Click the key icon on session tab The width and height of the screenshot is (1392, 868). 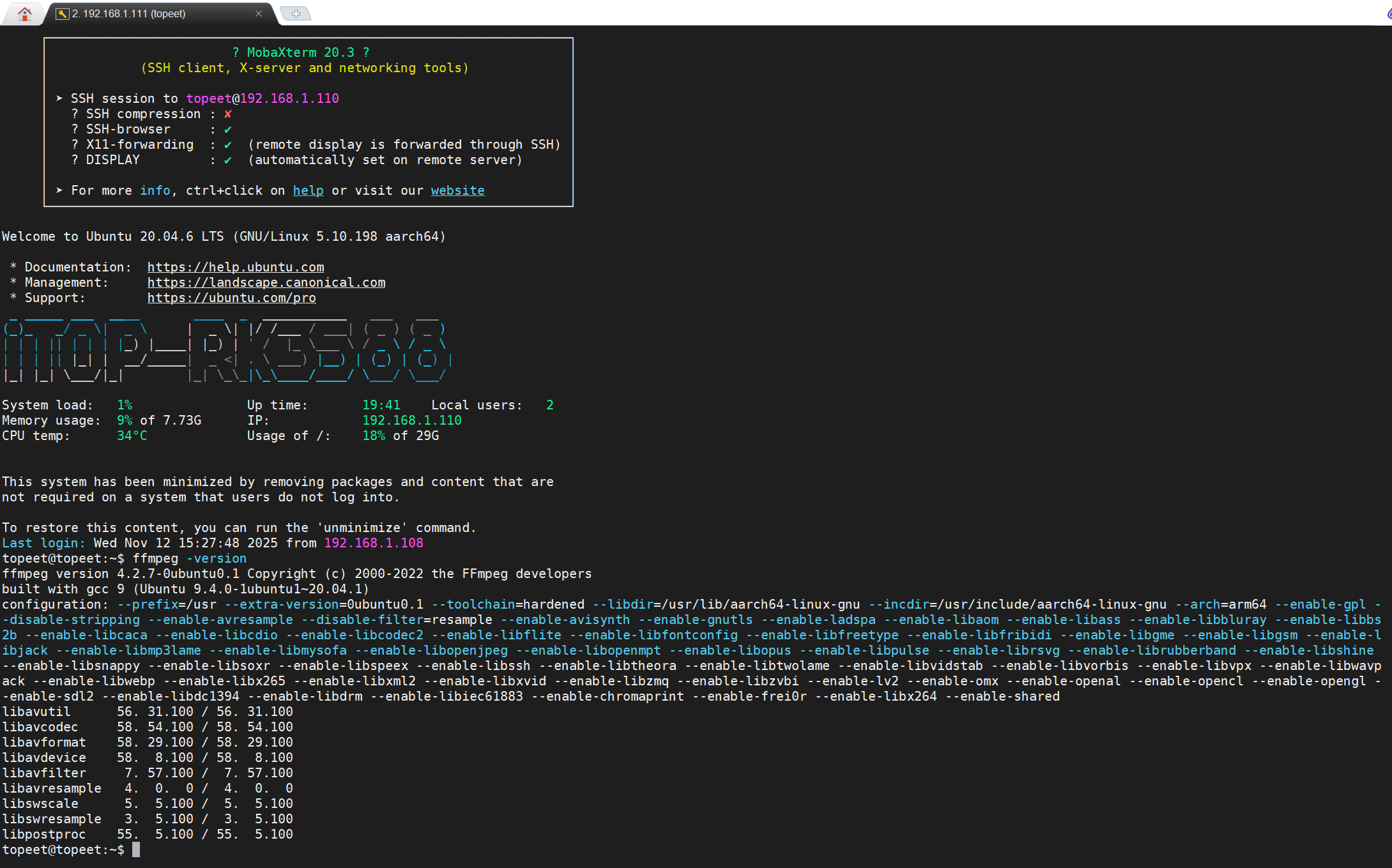pyautogui.click(x=62, y=13)
